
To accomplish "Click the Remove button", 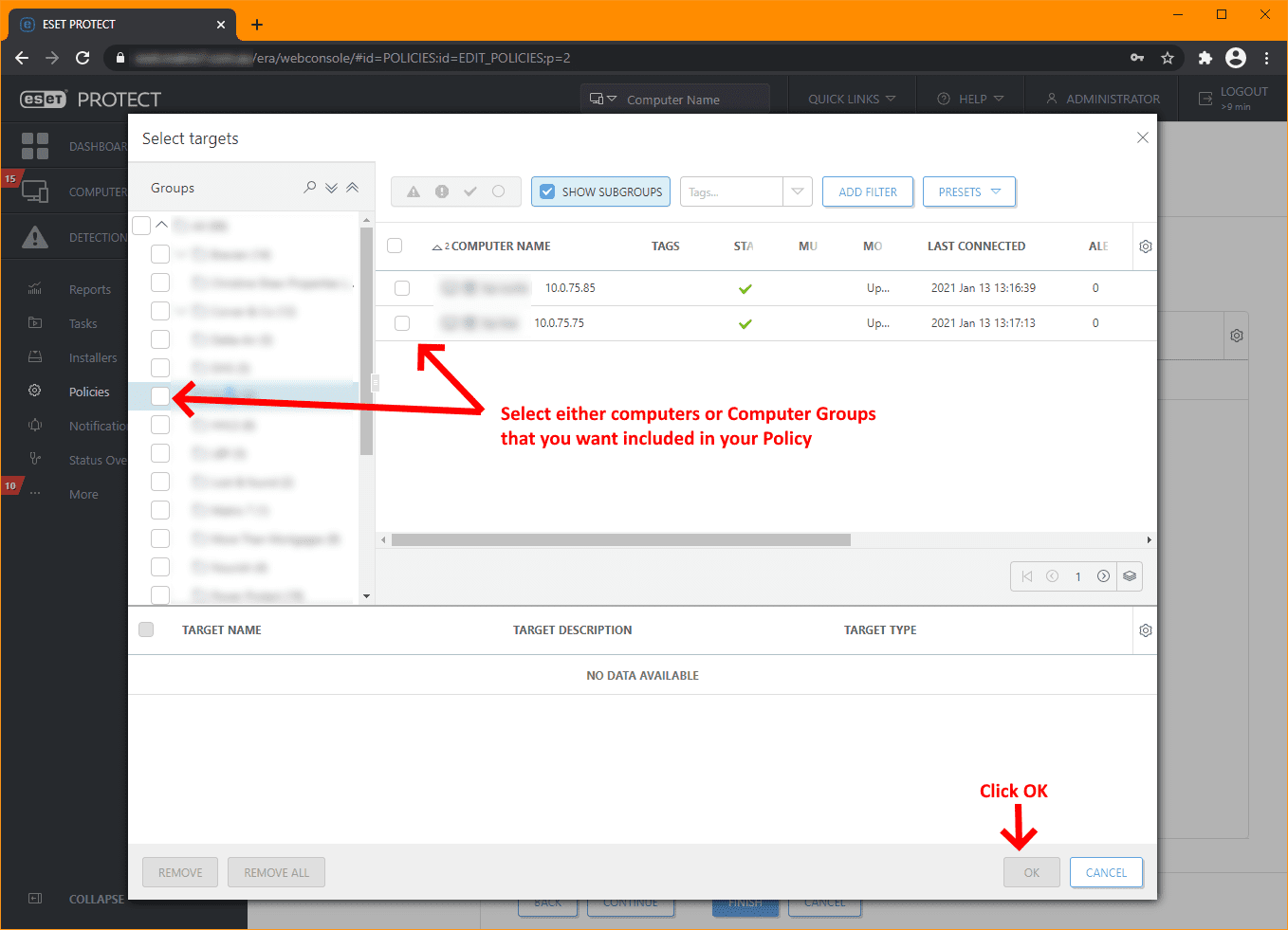I will pos(180,872).
